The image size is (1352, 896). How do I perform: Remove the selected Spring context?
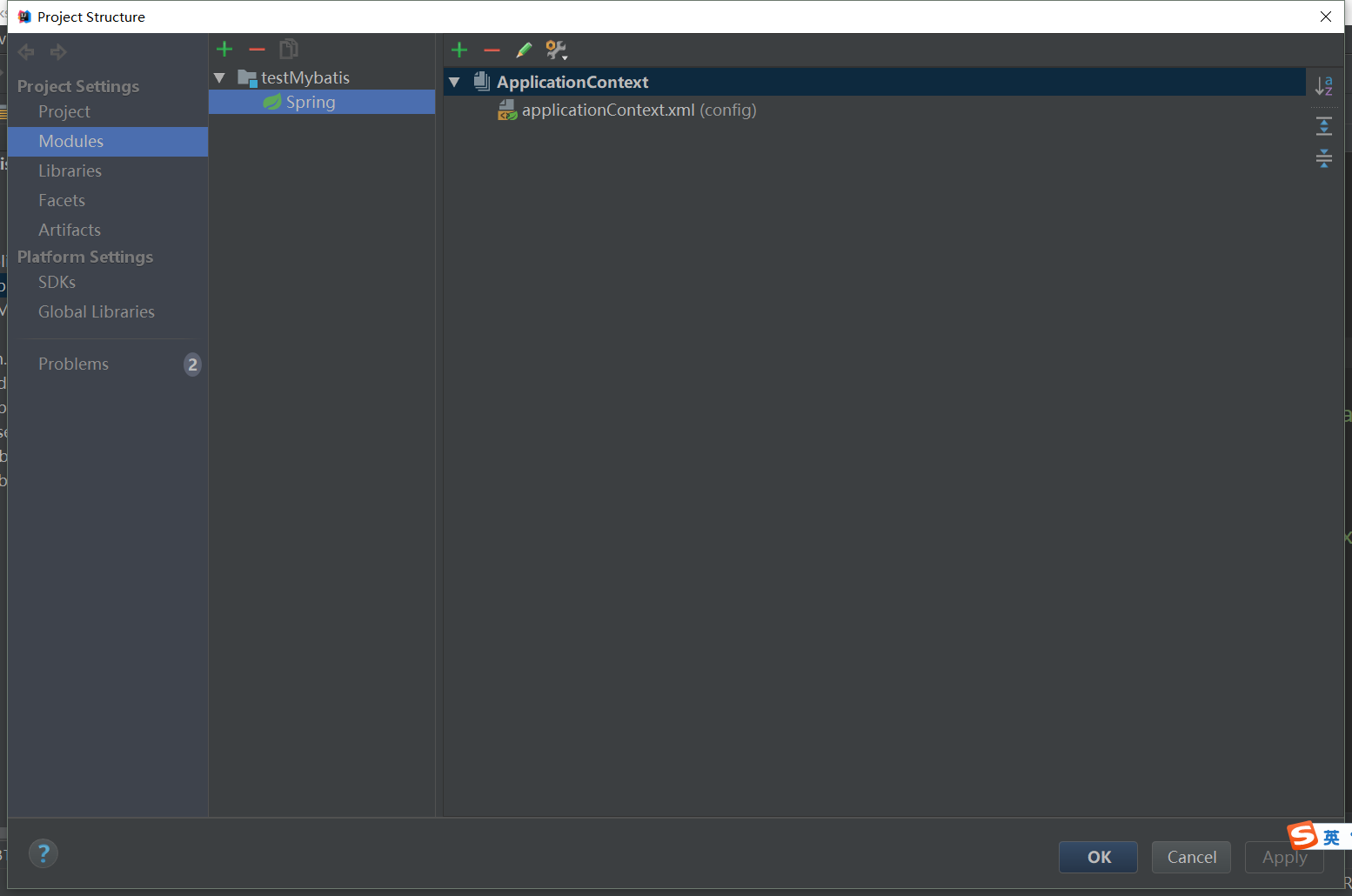pos(492,50)
